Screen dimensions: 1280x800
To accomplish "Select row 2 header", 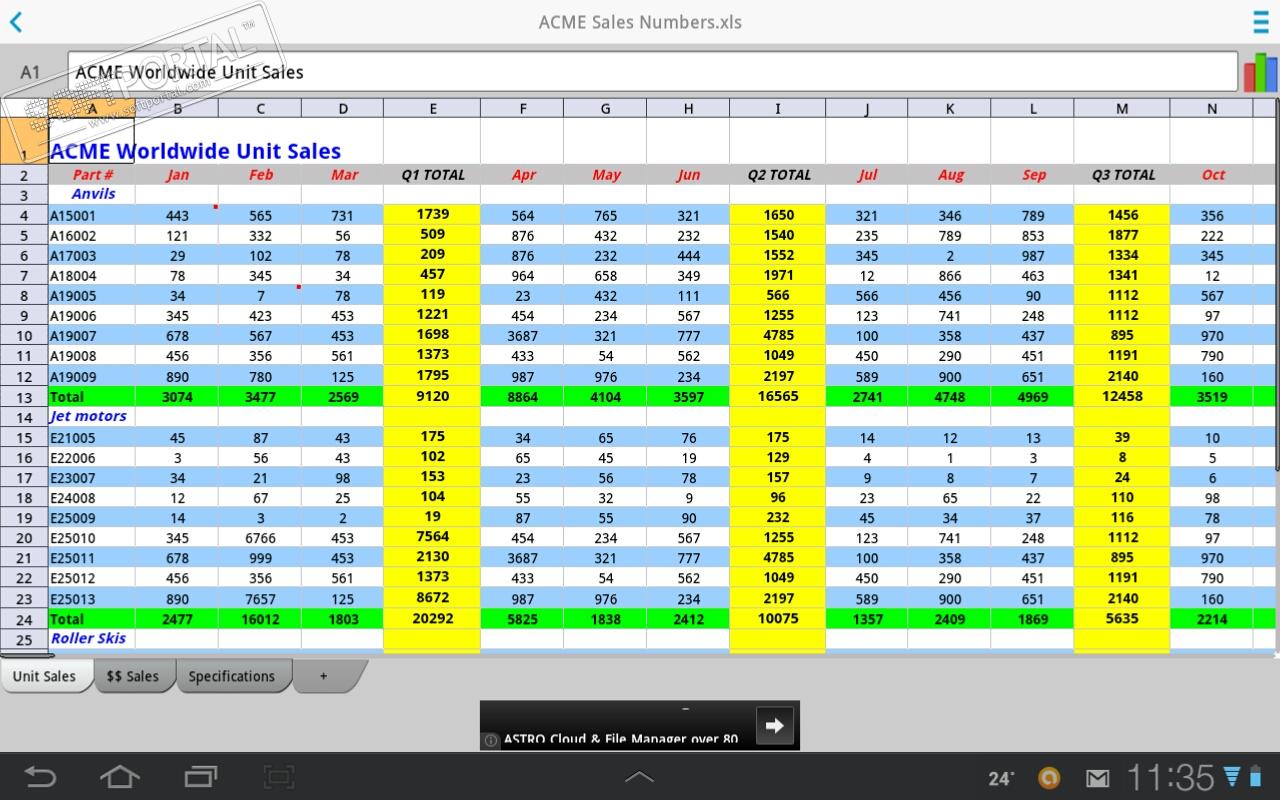I will [x=24, y=175].
